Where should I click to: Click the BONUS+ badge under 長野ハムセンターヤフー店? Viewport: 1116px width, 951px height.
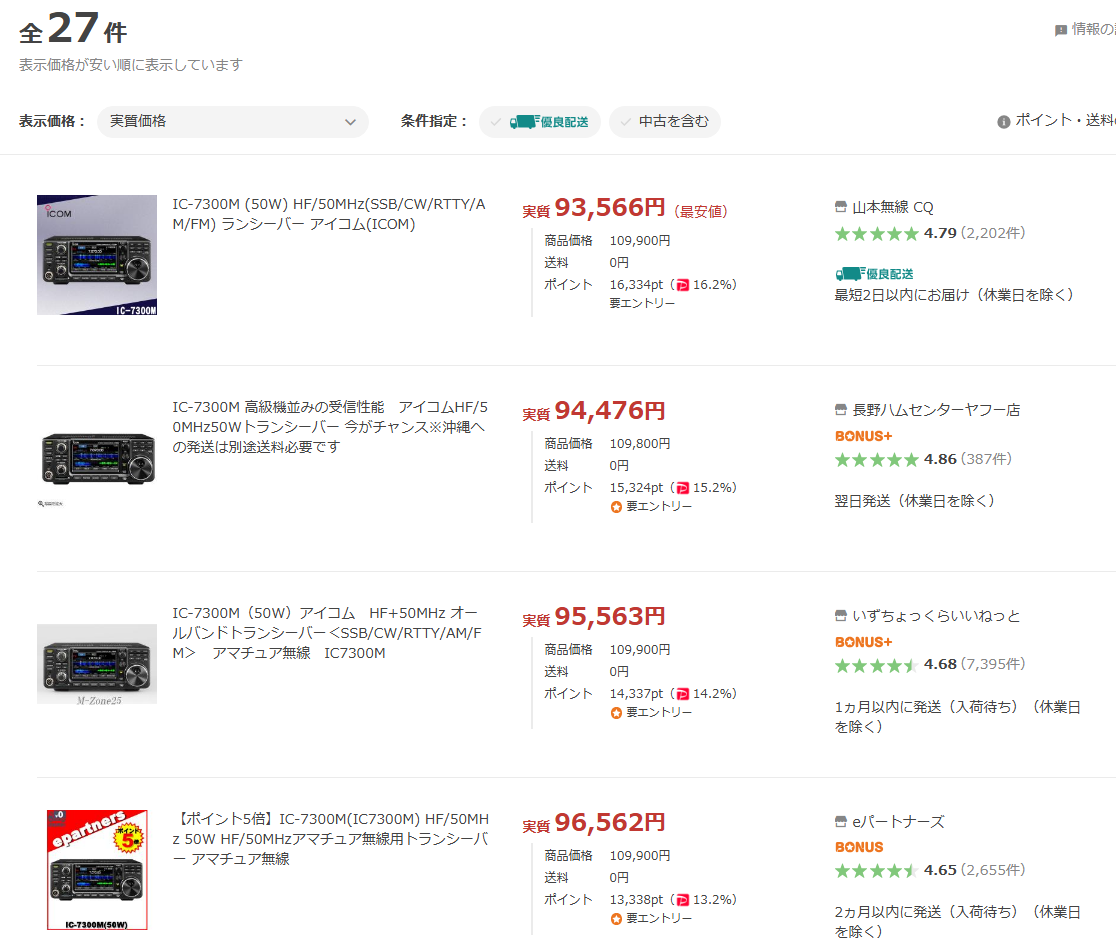[863, 436]
